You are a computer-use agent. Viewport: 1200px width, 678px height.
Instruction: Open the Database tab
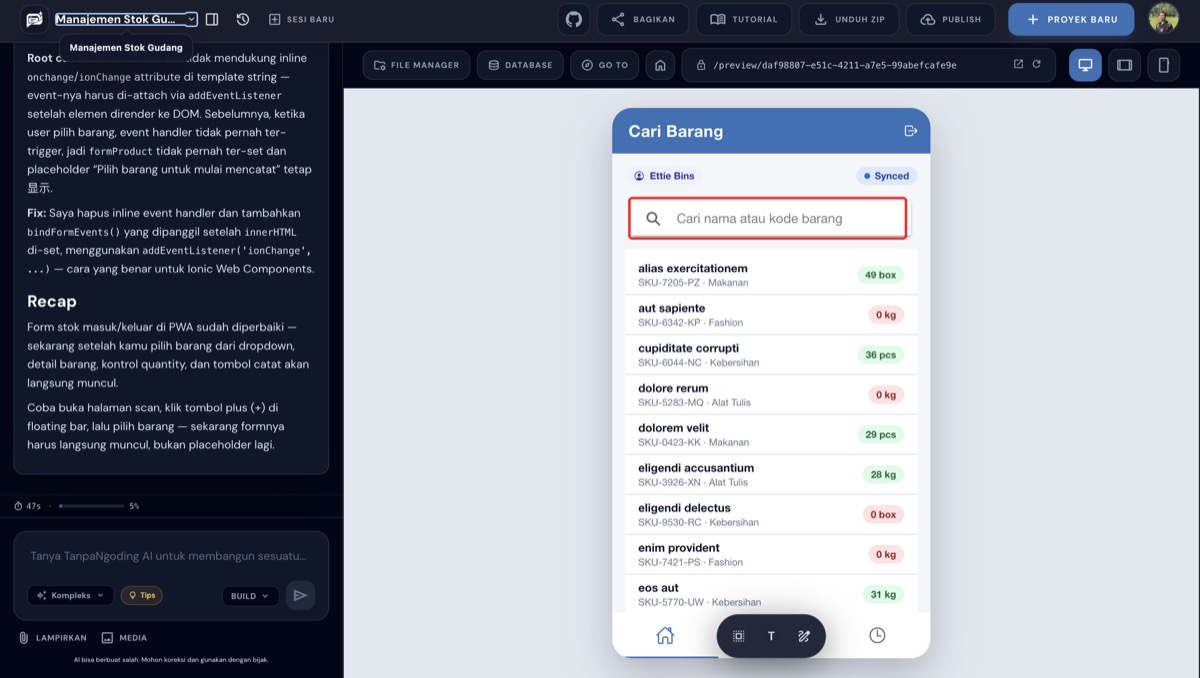520,65
